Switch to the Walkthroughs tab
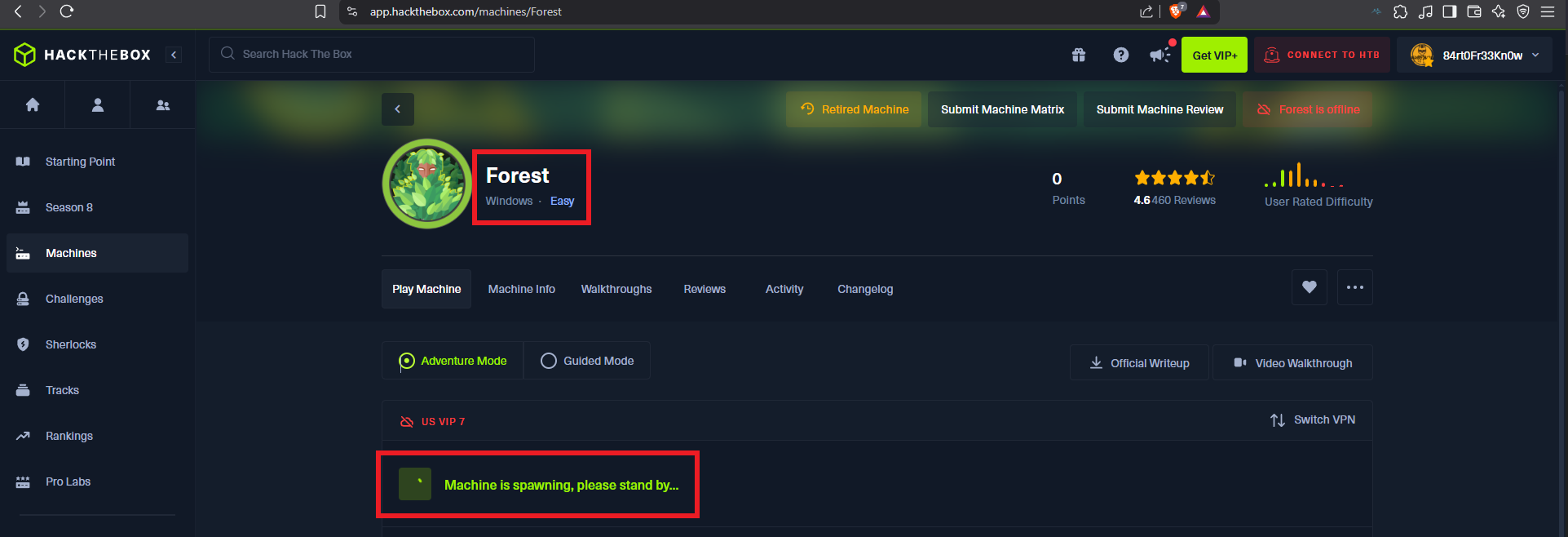This screenshot has width=1568, height=537. [x=616, y=289]
